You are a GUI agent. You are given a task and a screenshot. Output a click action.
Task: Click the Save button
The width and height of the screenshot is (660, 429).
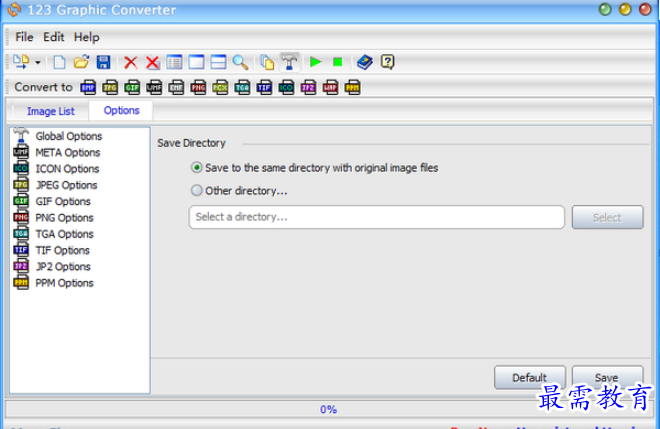coord(607,377)
